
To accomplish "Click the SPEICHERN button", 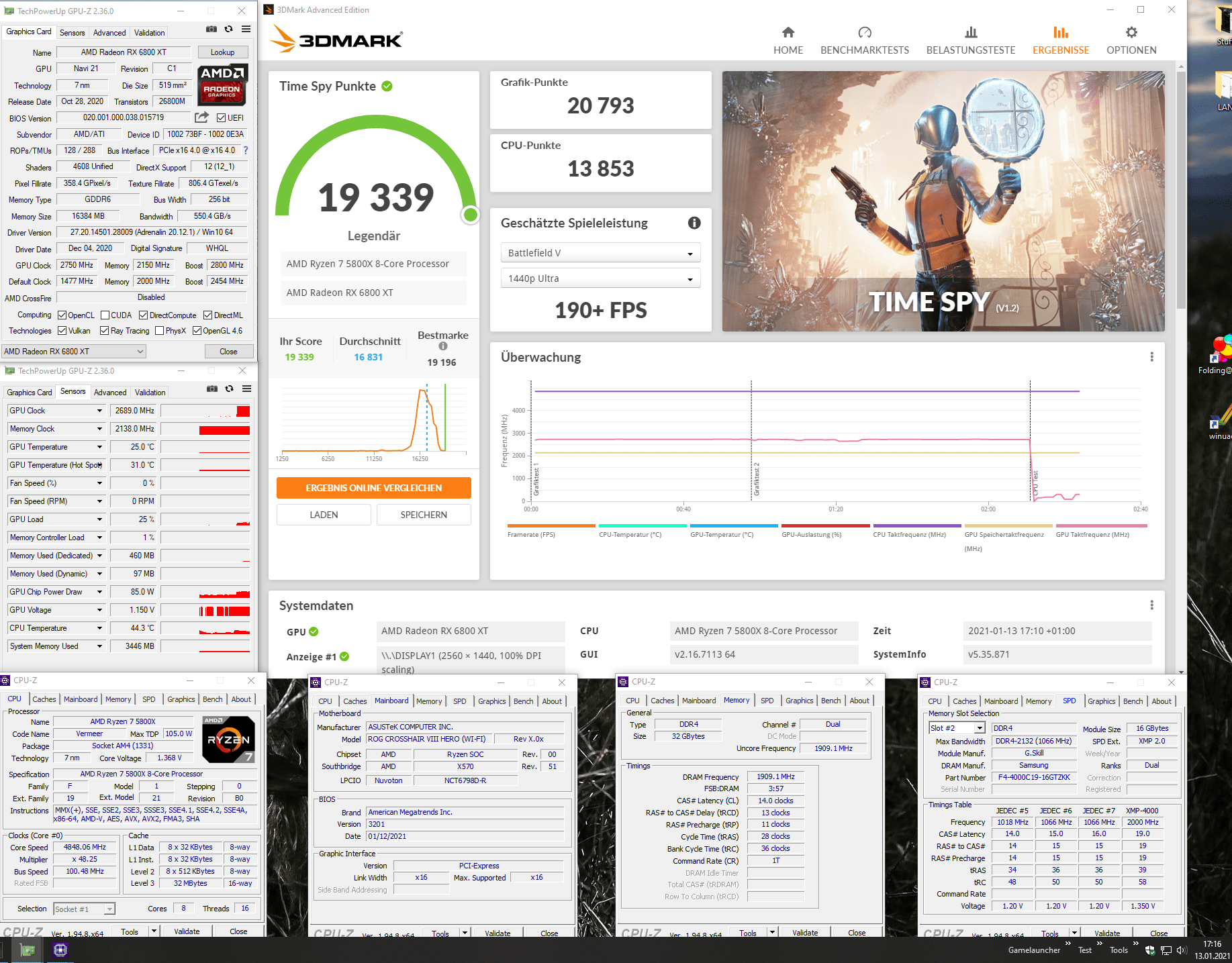I will 424,515.
